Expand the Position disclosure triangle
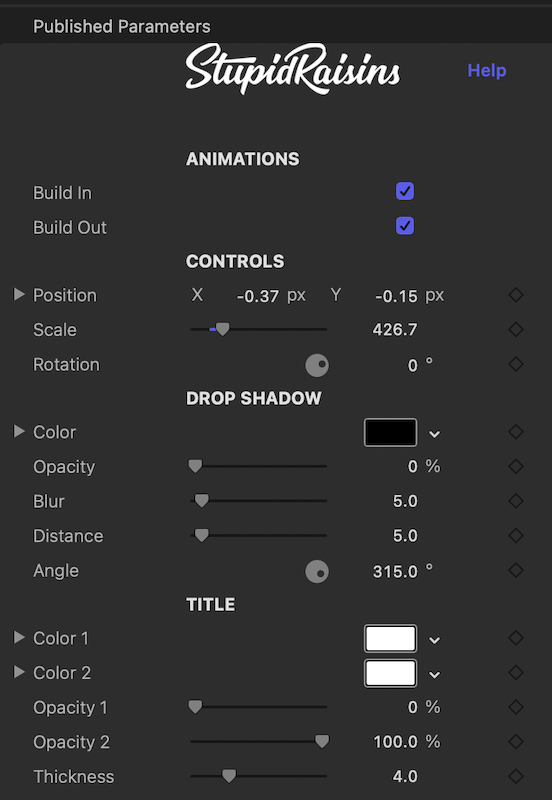Image resolution: width=552 pixels, height=800 pixels. point(19,294)
